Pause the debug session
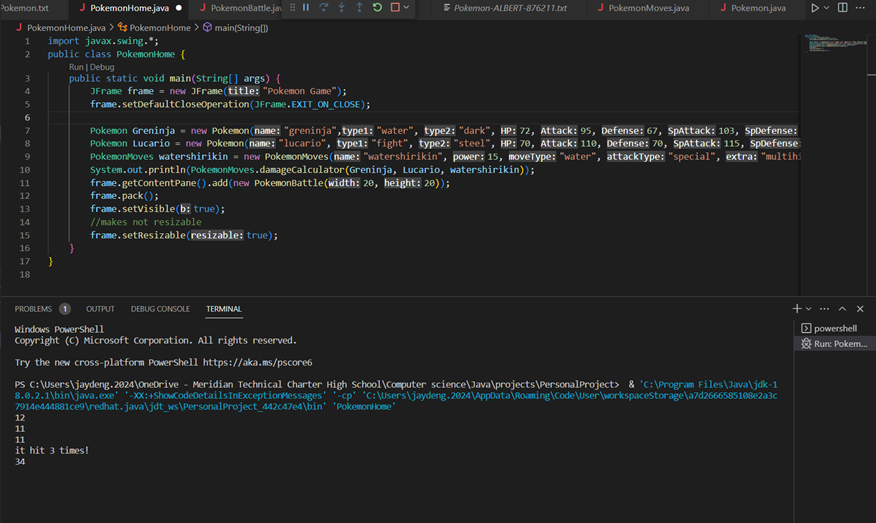This screenshot has height=523, width=876. tap(306, 8)
